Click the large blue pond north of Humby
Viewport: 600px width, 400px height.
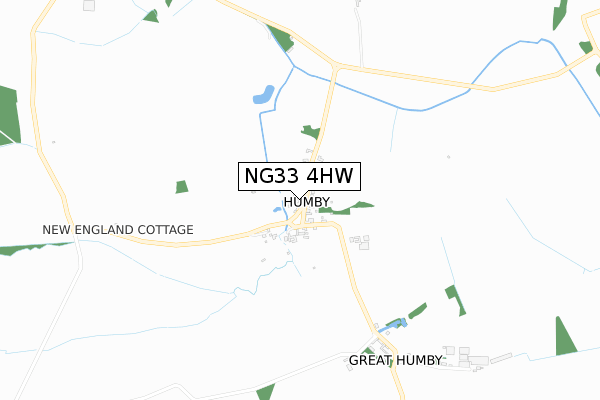point(264,95)
